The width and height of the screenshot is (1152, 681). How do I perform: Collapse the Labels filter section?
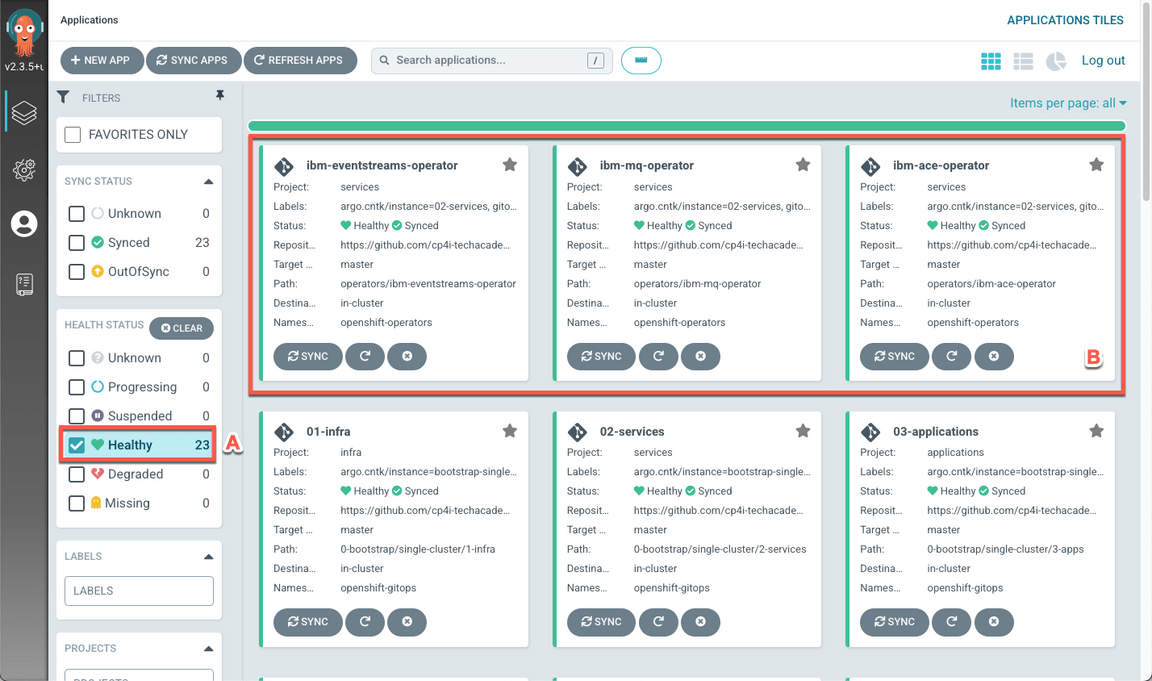208,556
